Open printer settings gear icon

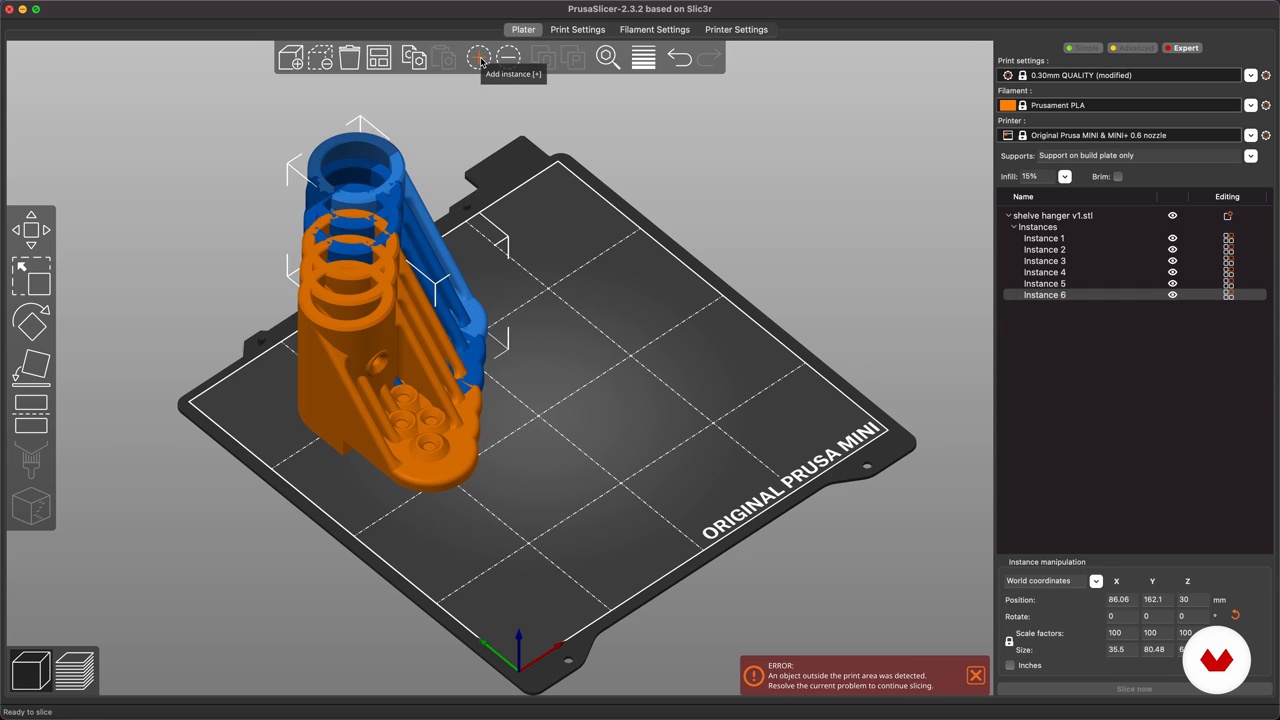pos(1265,135)
